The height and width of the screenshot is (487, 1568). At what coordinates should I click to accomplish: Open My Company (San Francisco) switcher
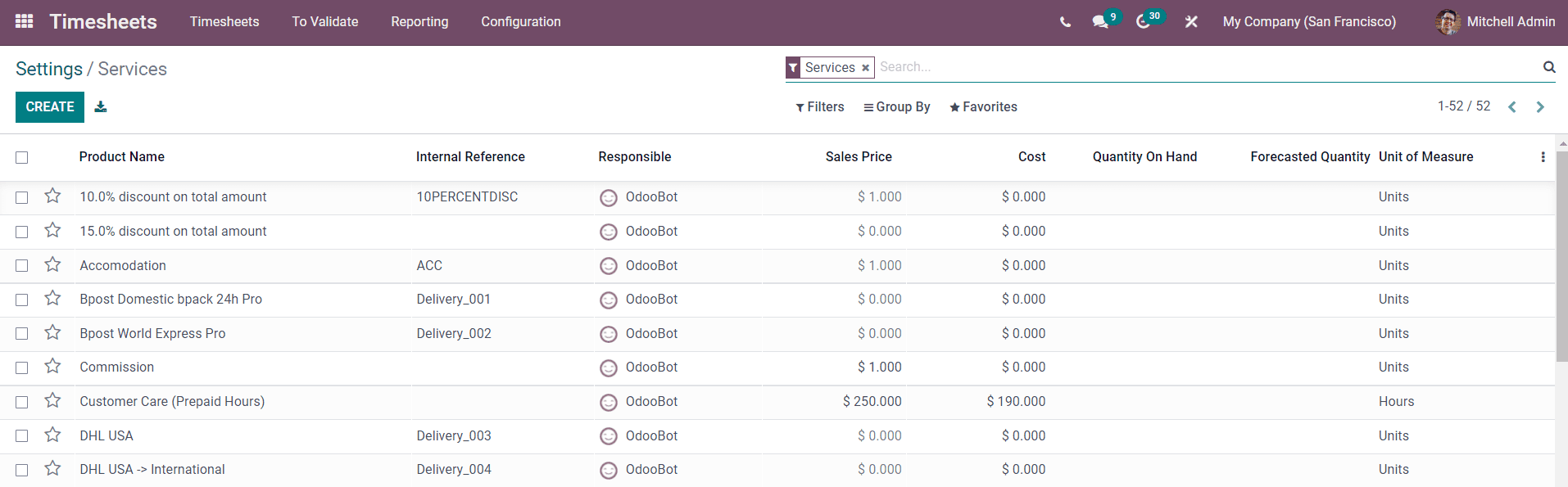1309,22
